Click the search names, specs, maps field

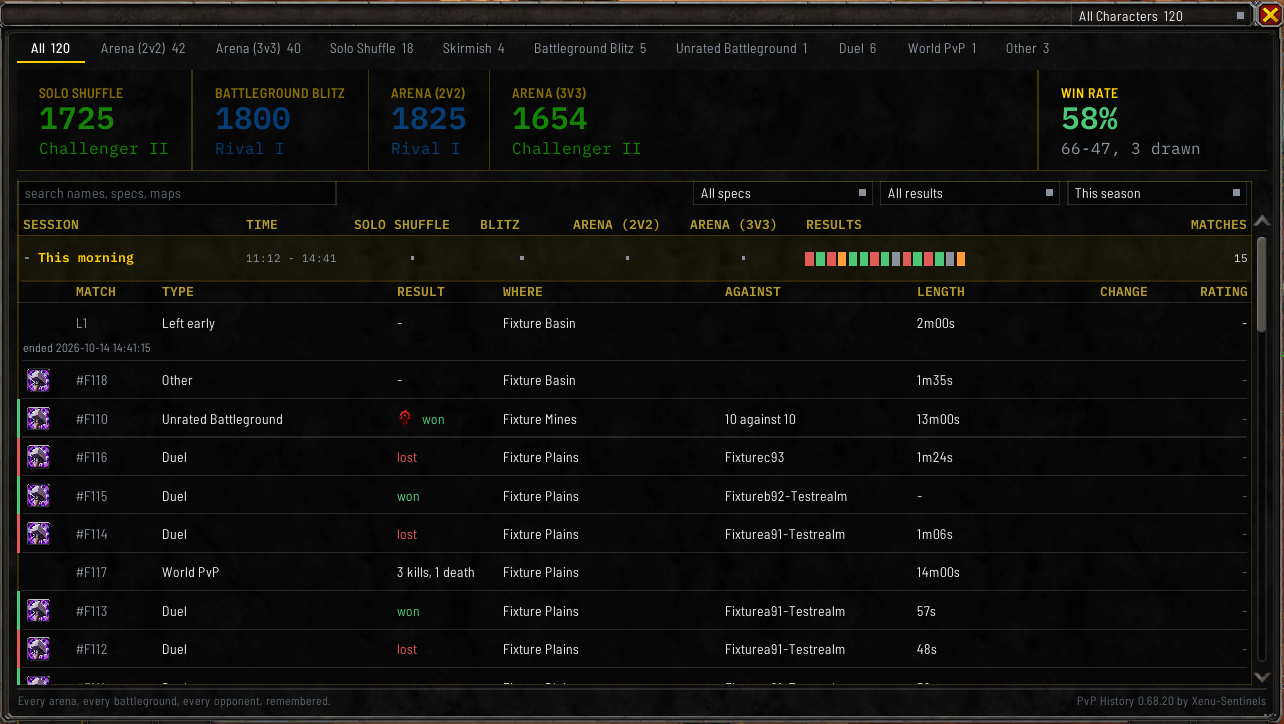(178, 193)
